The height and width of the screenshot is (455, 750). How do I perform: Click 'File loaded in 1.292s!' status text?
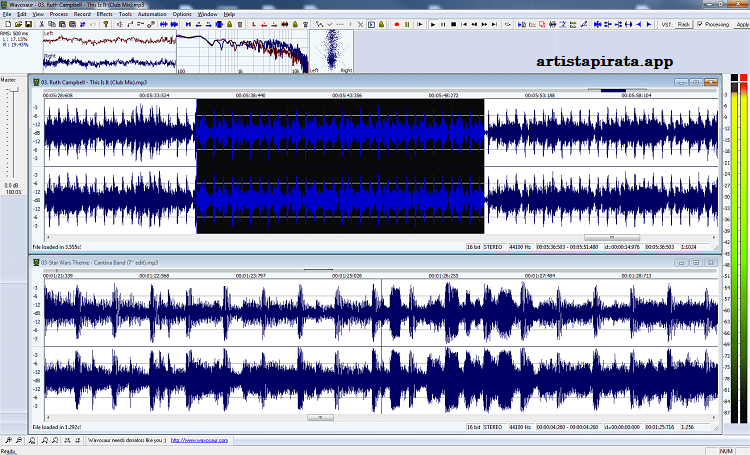[56, 427]
